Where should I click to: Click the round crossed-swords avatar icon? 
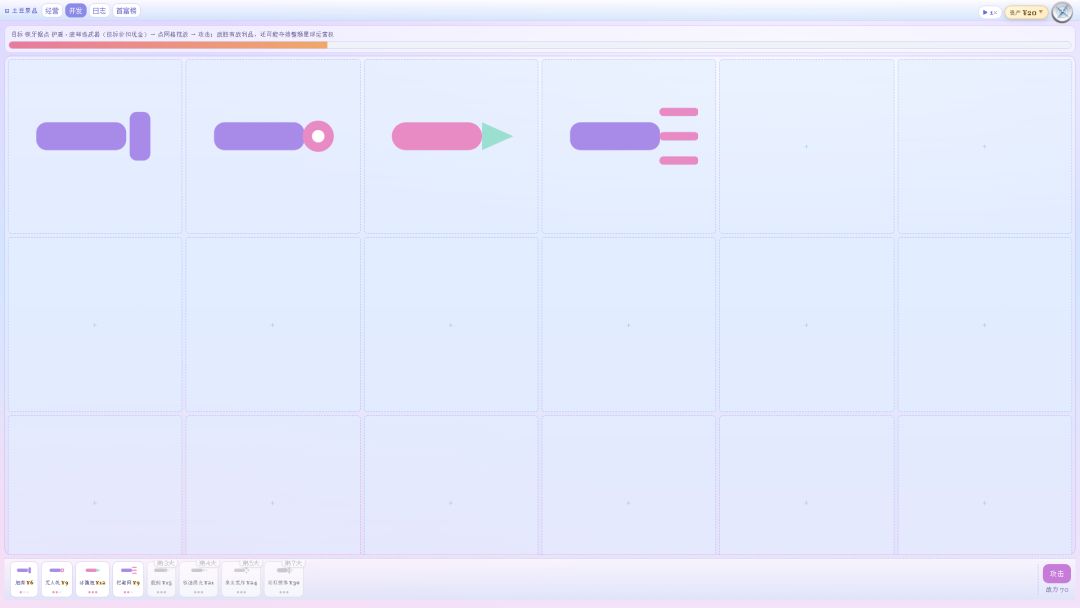click(x=1062, y=12)
